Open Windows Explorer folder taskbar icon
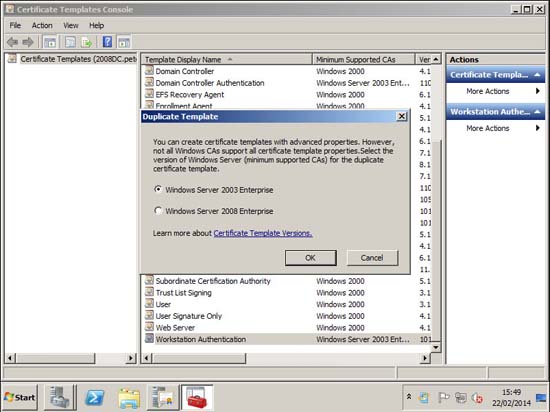This screenshot has height=412, width=550. [129, 398]
